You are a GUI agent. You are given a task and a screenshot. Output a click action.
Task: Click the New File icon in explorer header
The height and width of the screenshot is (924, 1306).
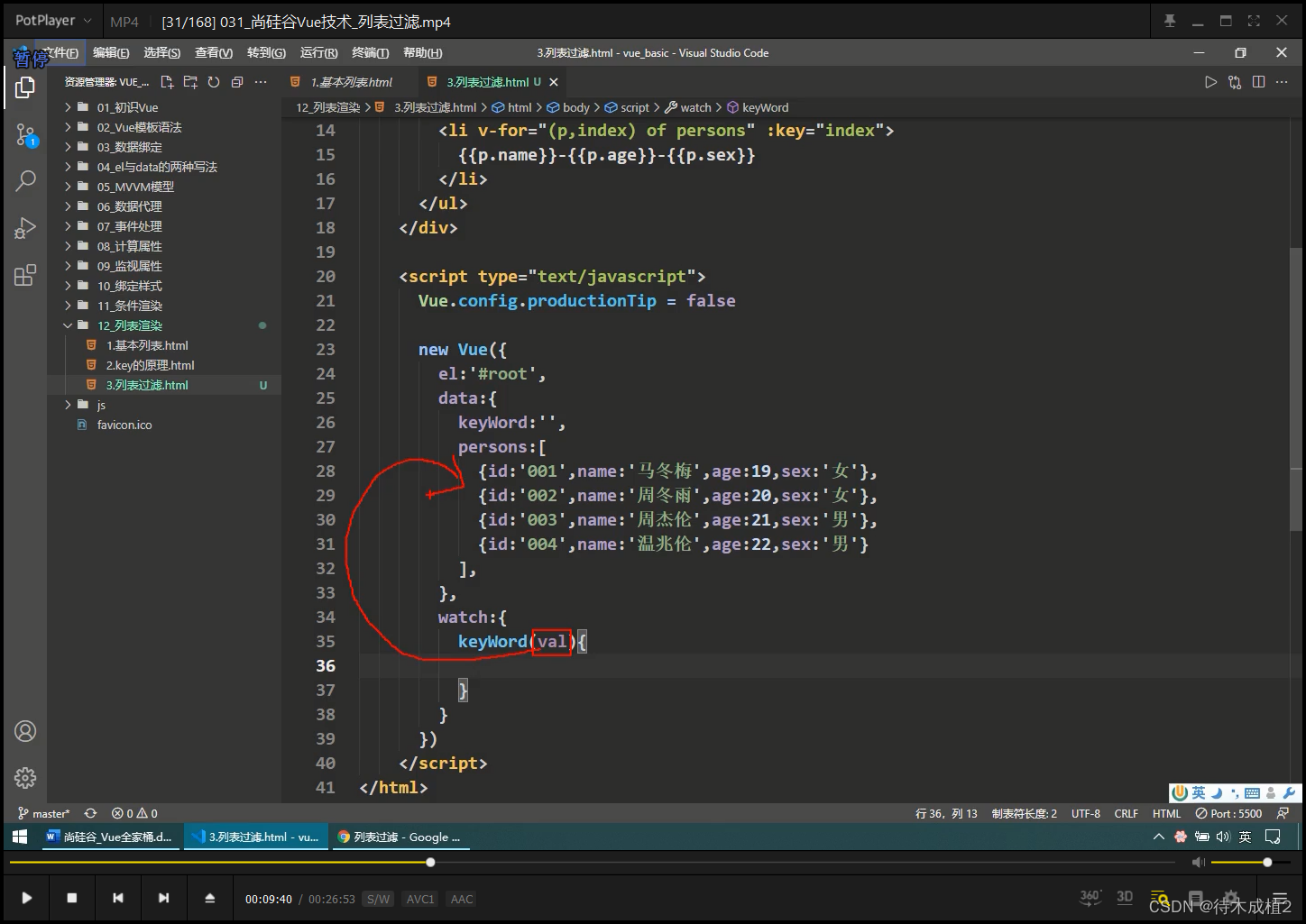point(167,82)
